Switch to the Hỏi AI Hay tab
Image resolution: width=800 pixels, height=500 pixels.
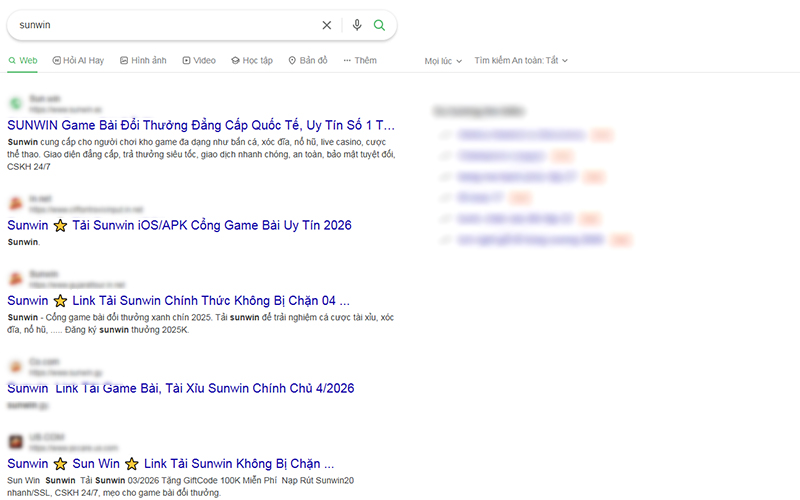[78, 60]
